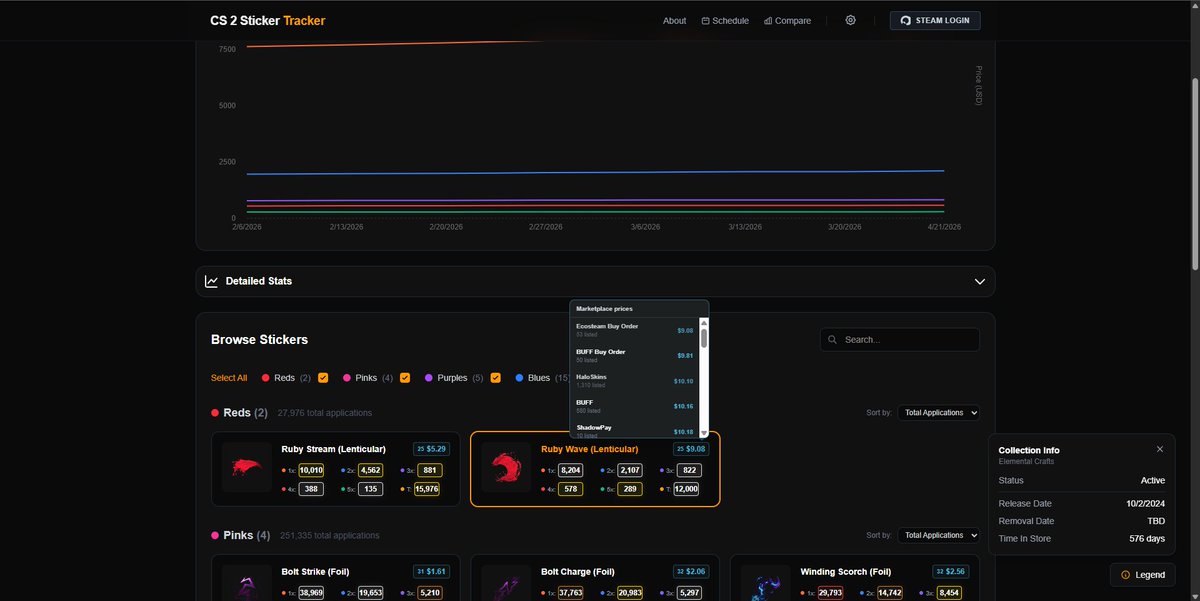Select the HaloSkins marketplace row

click(635, 381)
